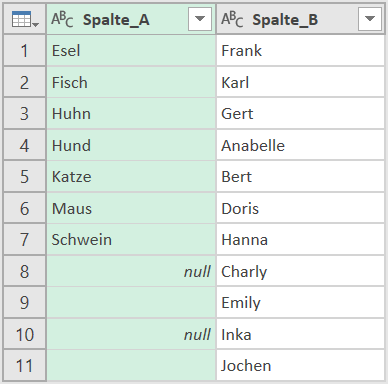This screenshot has width=388, height=384.
Task: Open the Spalte_A filter dropdown
Action: point(200,19)
